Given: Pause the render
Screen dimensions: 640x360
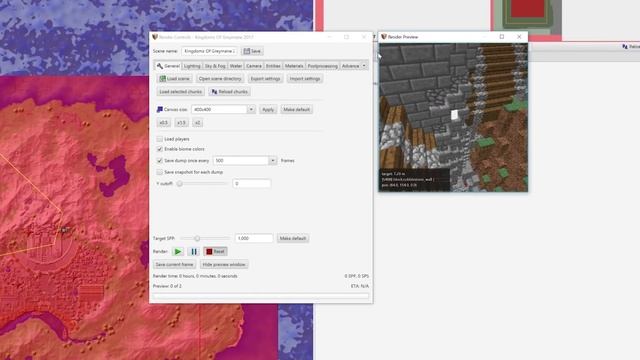Looking at the screenshot, I should pos(194,251).
